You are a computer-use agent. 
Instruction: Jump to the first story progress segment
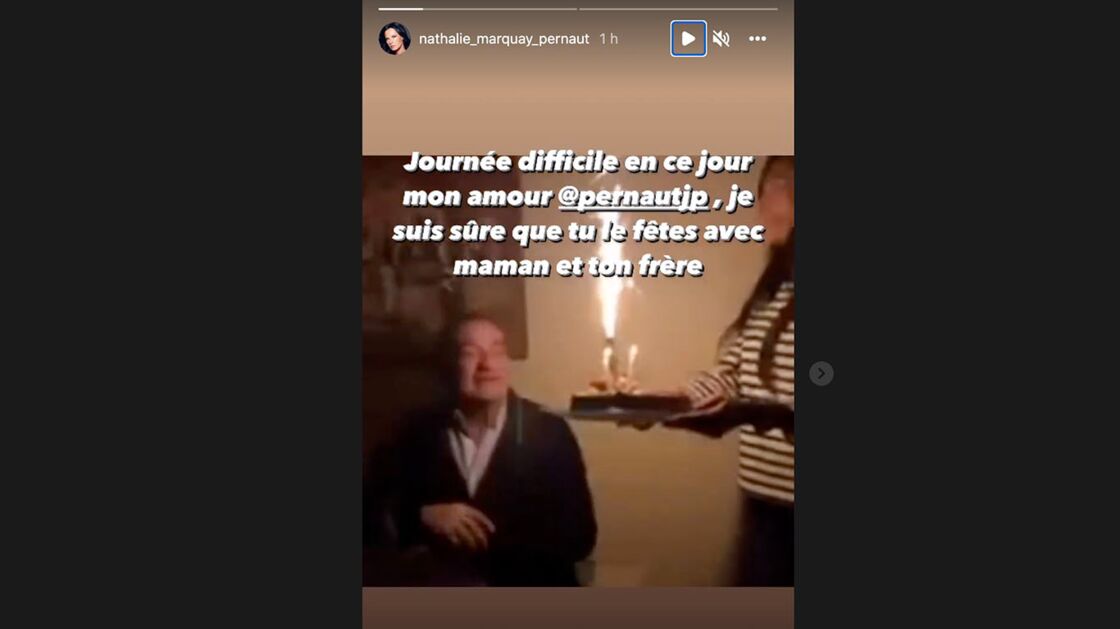[477, 9]
